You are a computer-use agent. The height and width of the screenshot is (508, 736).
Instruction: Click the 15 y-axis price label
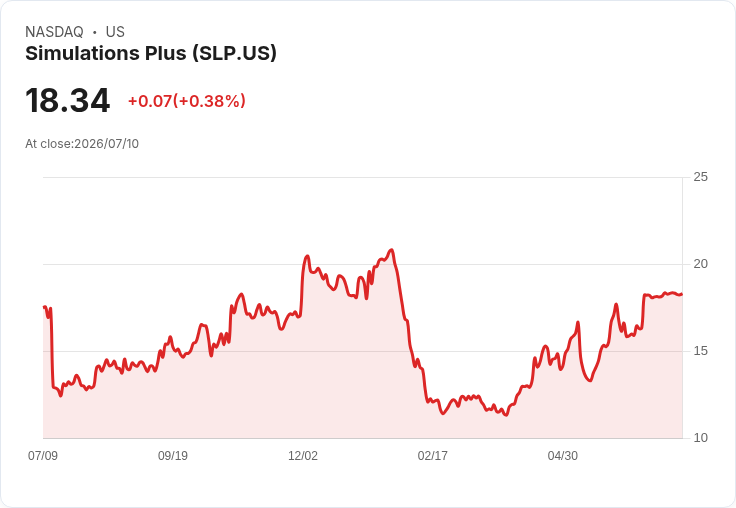[x=700, y=351]
